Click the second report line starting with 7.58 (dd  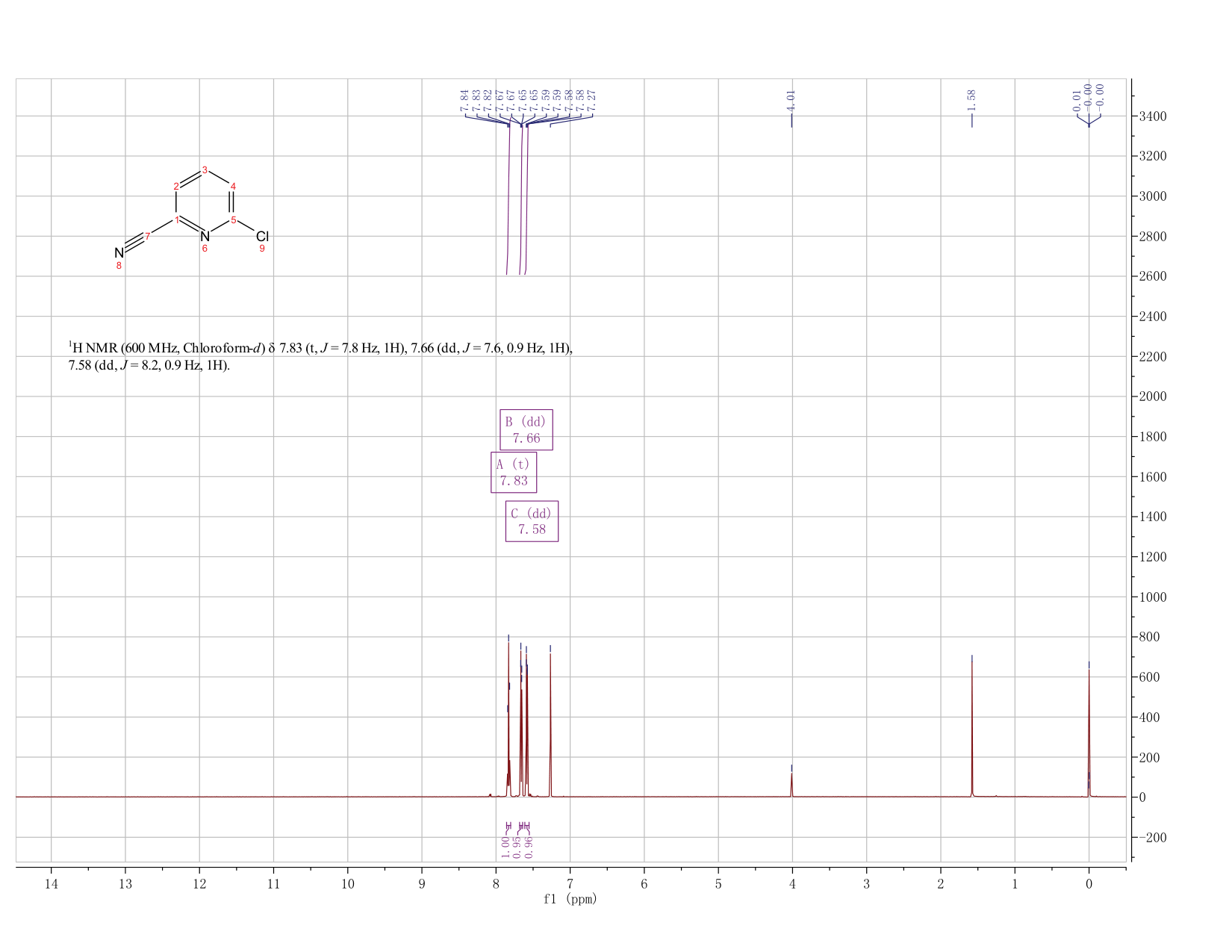tap(149, 366)
